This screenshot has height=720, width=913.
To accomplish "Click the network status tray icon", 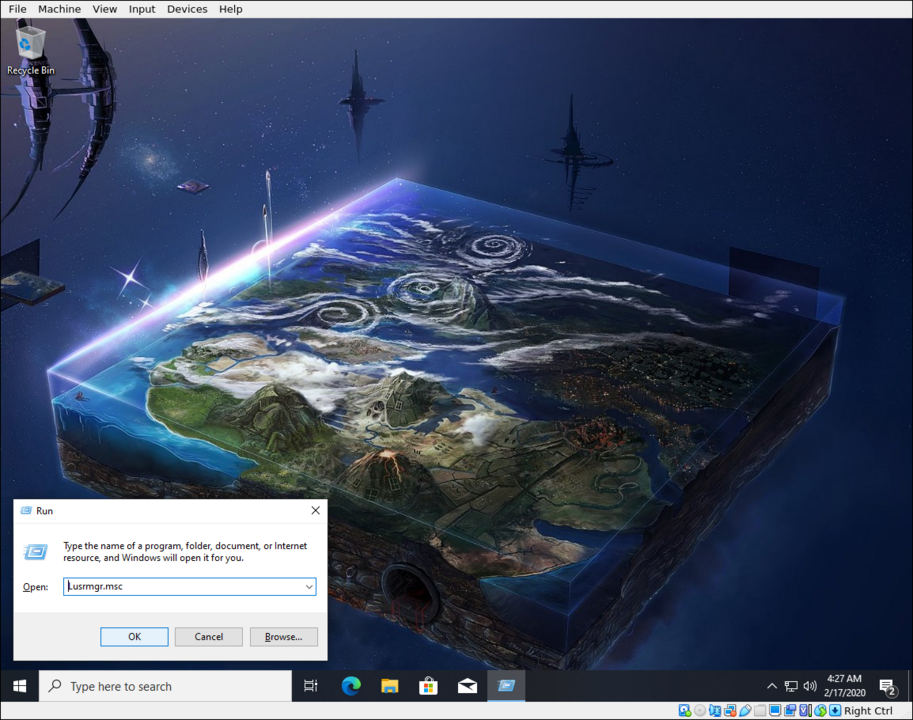I will (791, 686).
